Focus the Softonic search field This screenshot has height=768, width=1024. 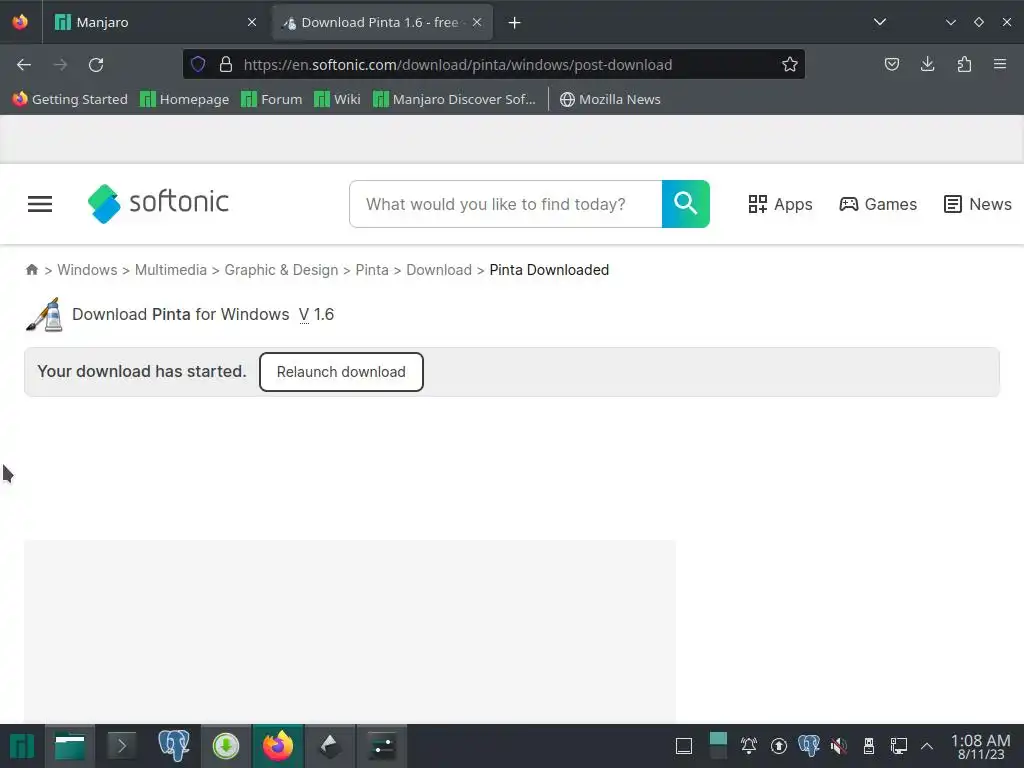pyautogui.click(x=506, y=204)
